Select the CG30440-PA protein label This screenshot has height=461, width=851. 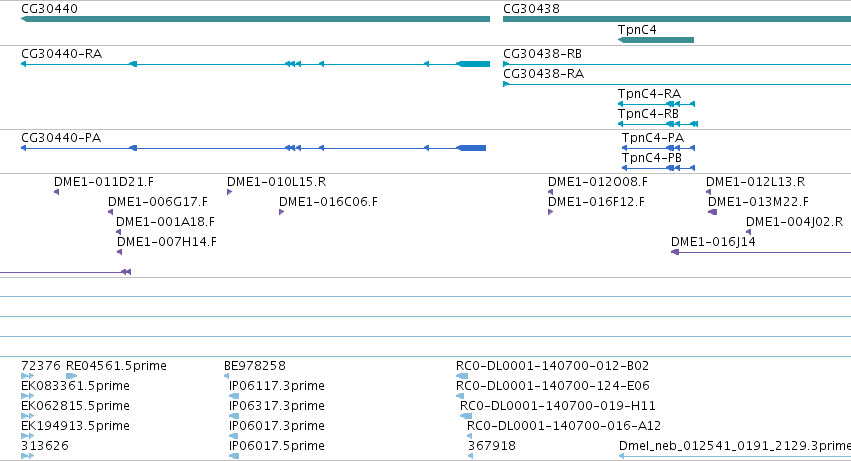click(61, 138)
